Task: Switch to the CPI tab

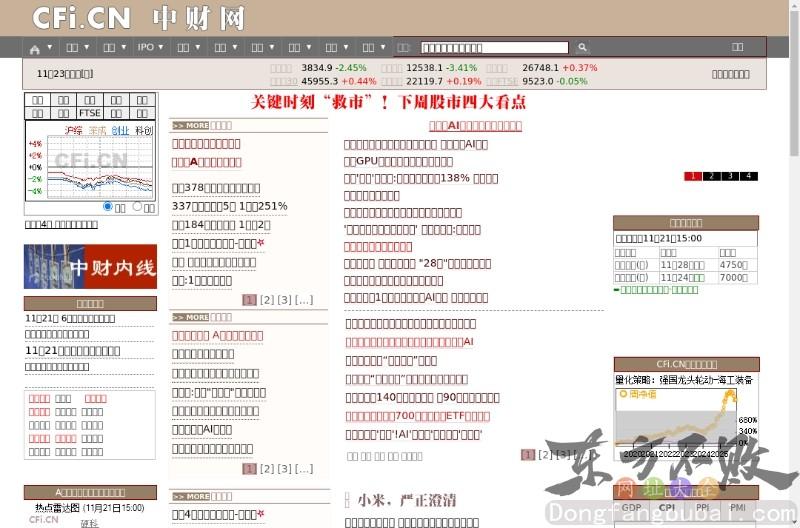Action: [667, 508]
